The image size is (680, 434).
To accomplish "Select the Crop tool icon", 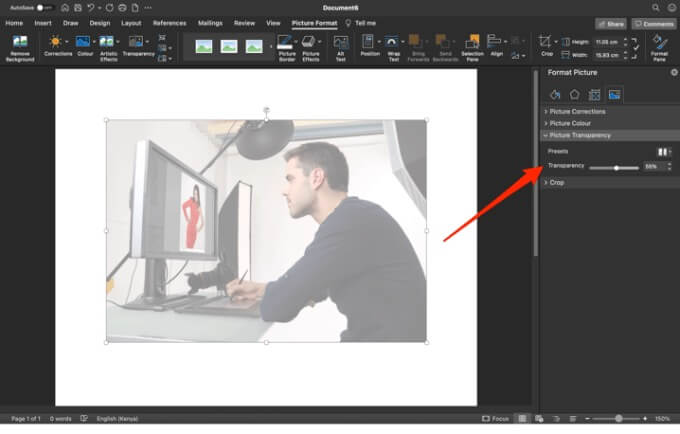I will (545, 42).
